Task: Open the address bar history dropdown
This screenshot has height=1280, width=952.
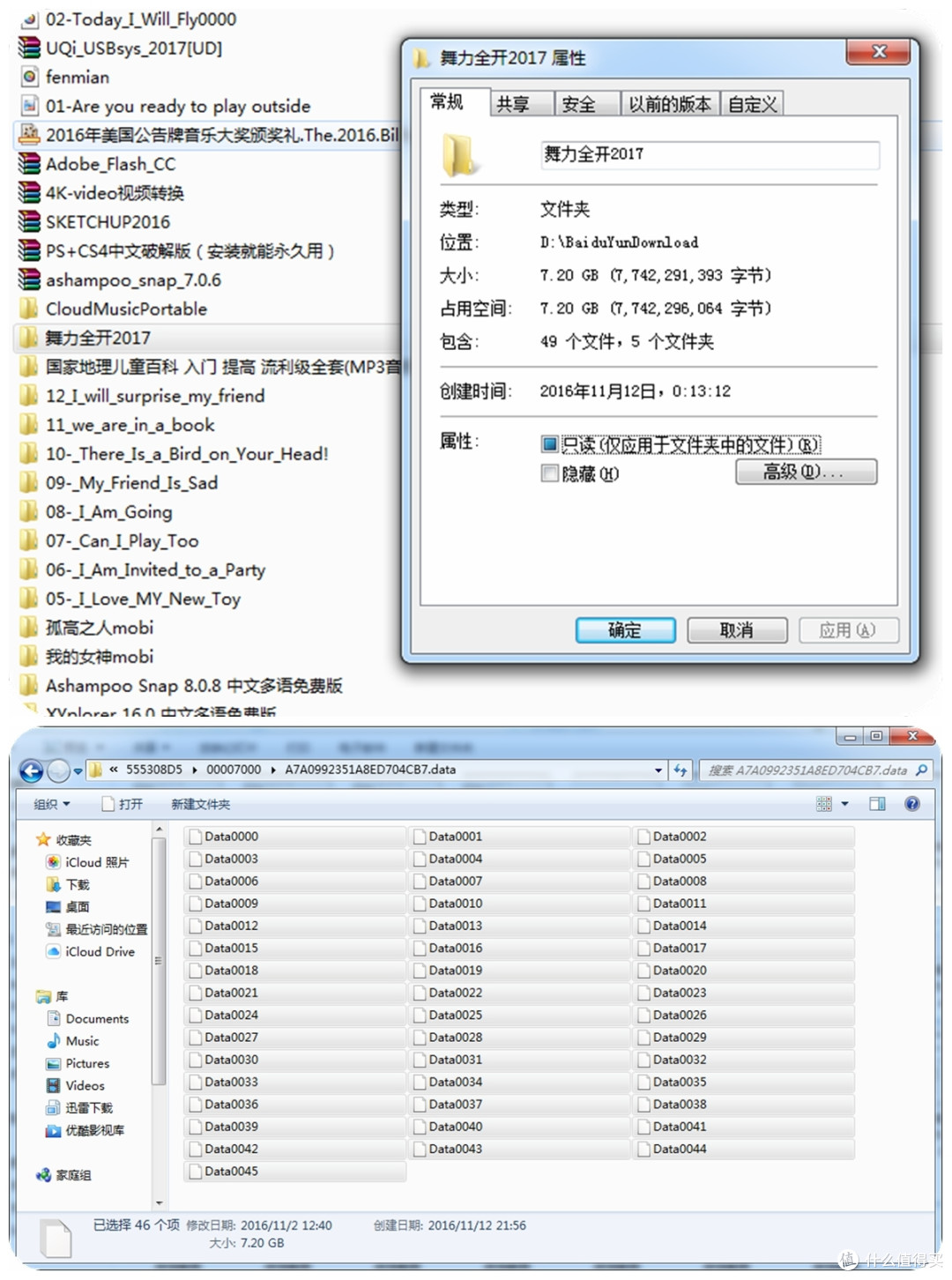Action: coord(658,770)
